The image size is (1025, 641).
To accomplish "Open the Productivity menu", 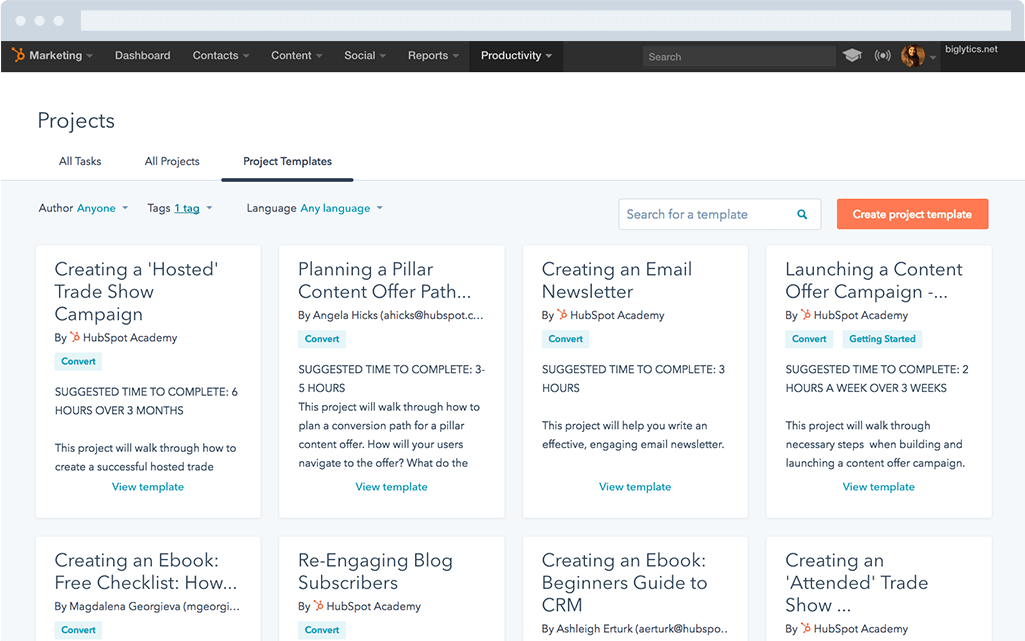I will coord(516,56).
